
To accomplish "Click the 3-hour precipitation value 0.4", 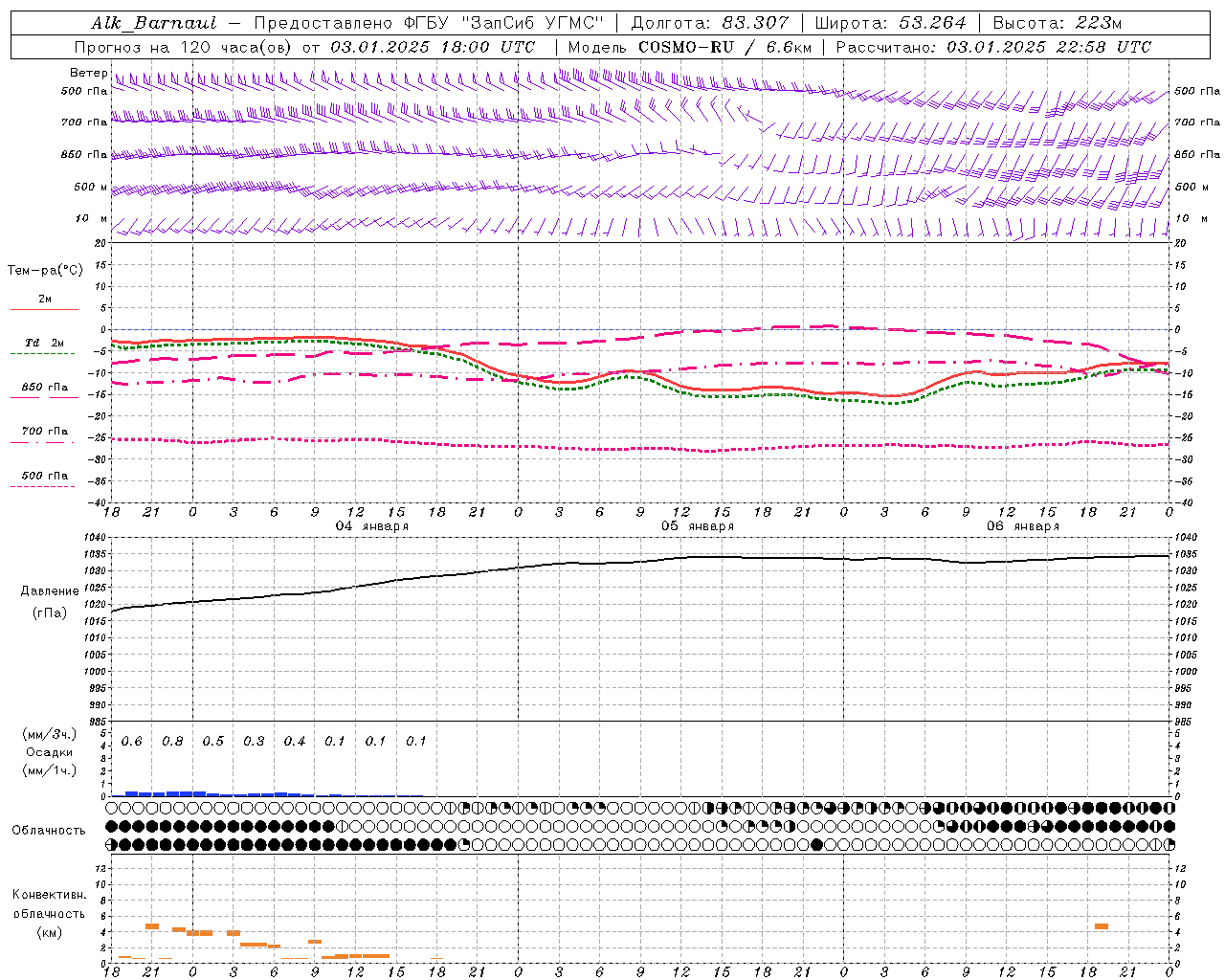I will click(295, 742).
